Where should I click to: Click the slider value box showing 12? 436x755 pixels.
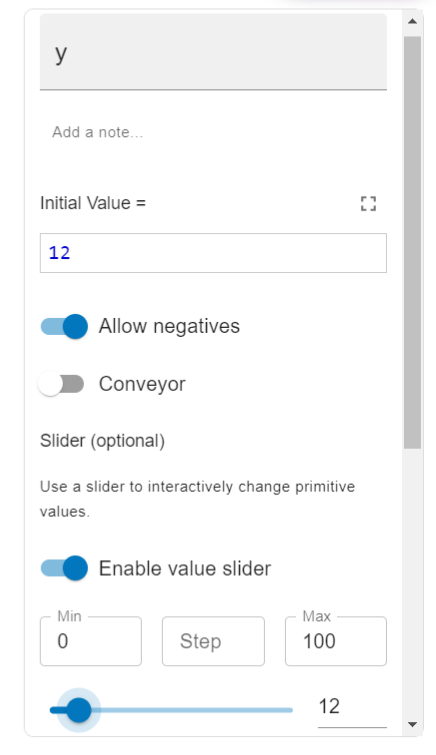[352, 707]
